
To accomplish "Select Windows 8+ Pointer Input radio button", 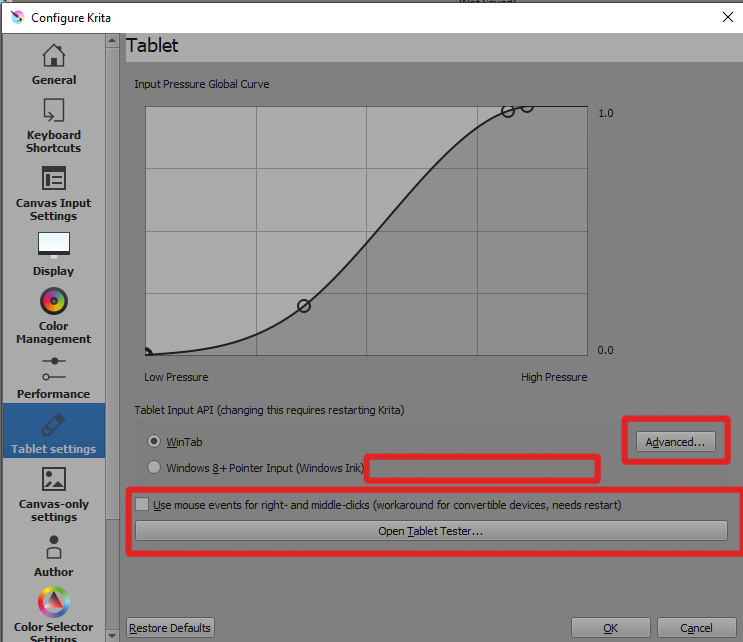I will [x=154, y=467].
